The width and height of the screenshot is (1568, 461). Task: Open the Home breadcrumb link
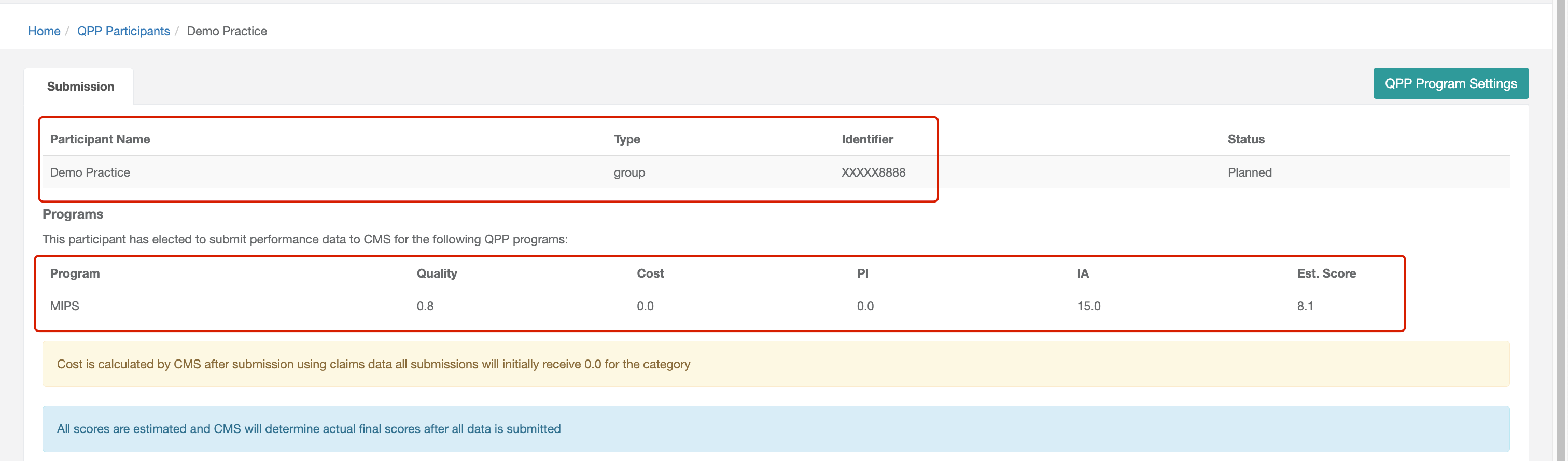click(44, 31)
